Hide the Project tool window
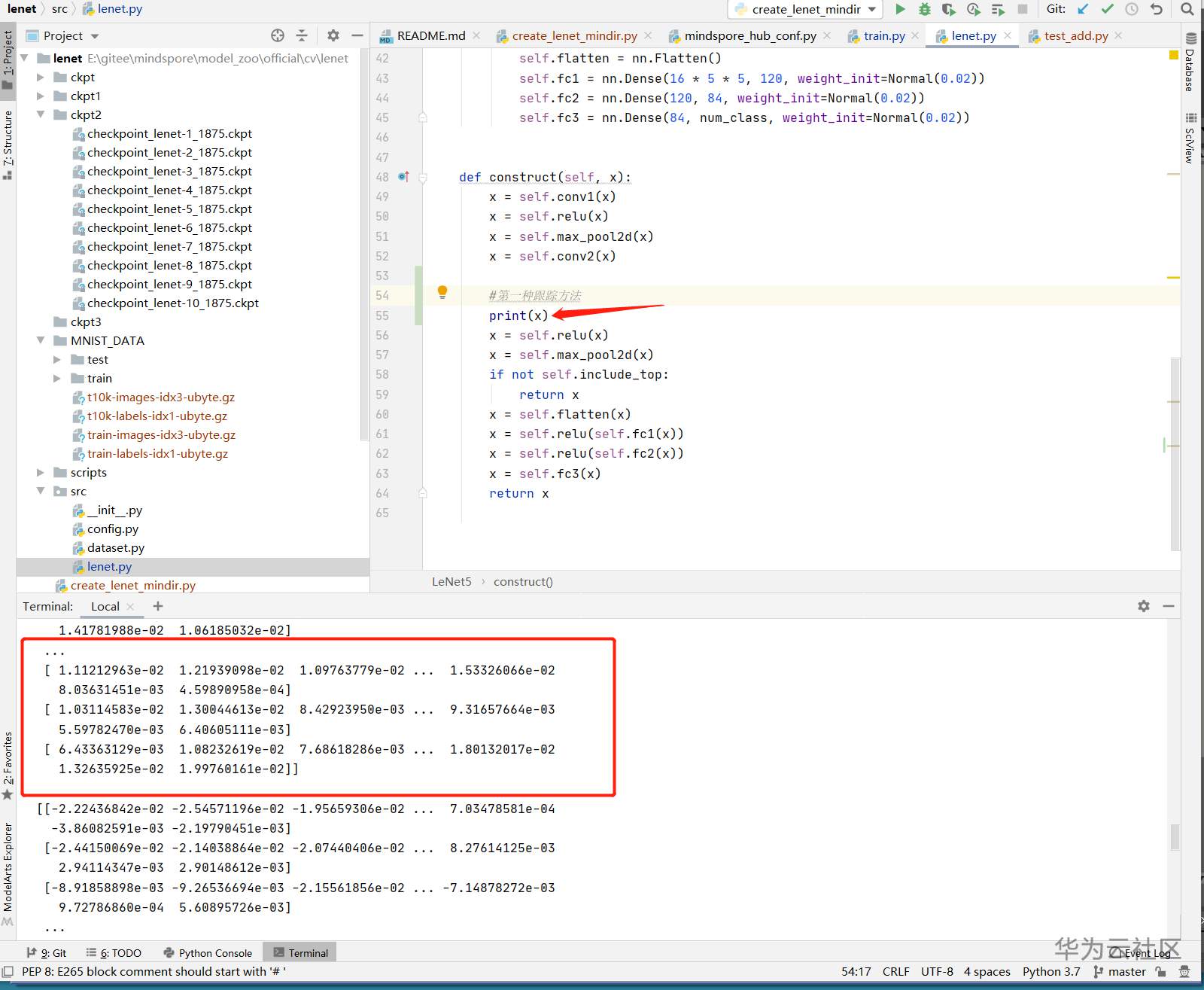Viewport: 1204px width, 990px height. click(x=357, y=35)
